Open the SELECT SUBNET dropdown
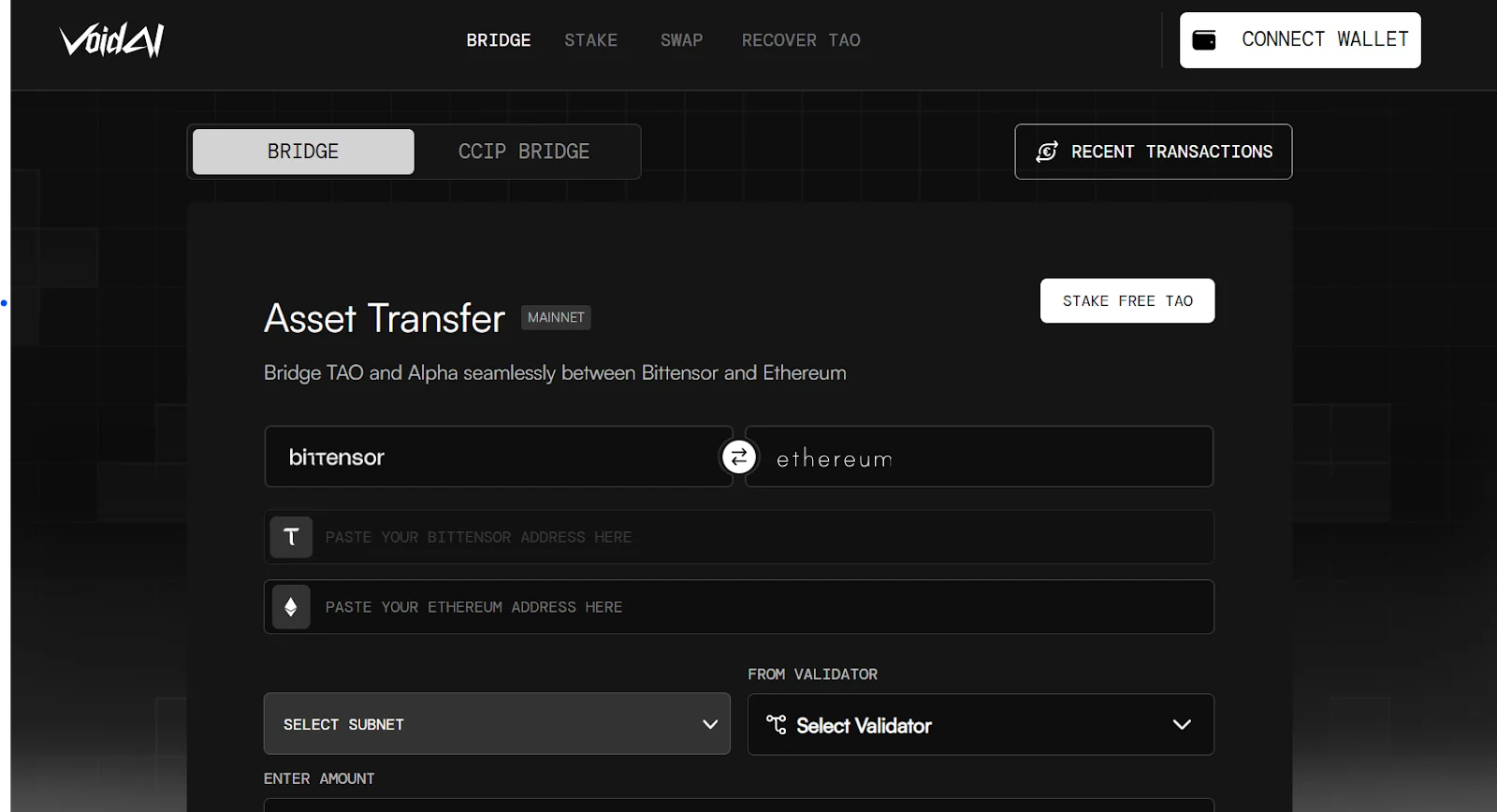 click(x=496, y=724)
